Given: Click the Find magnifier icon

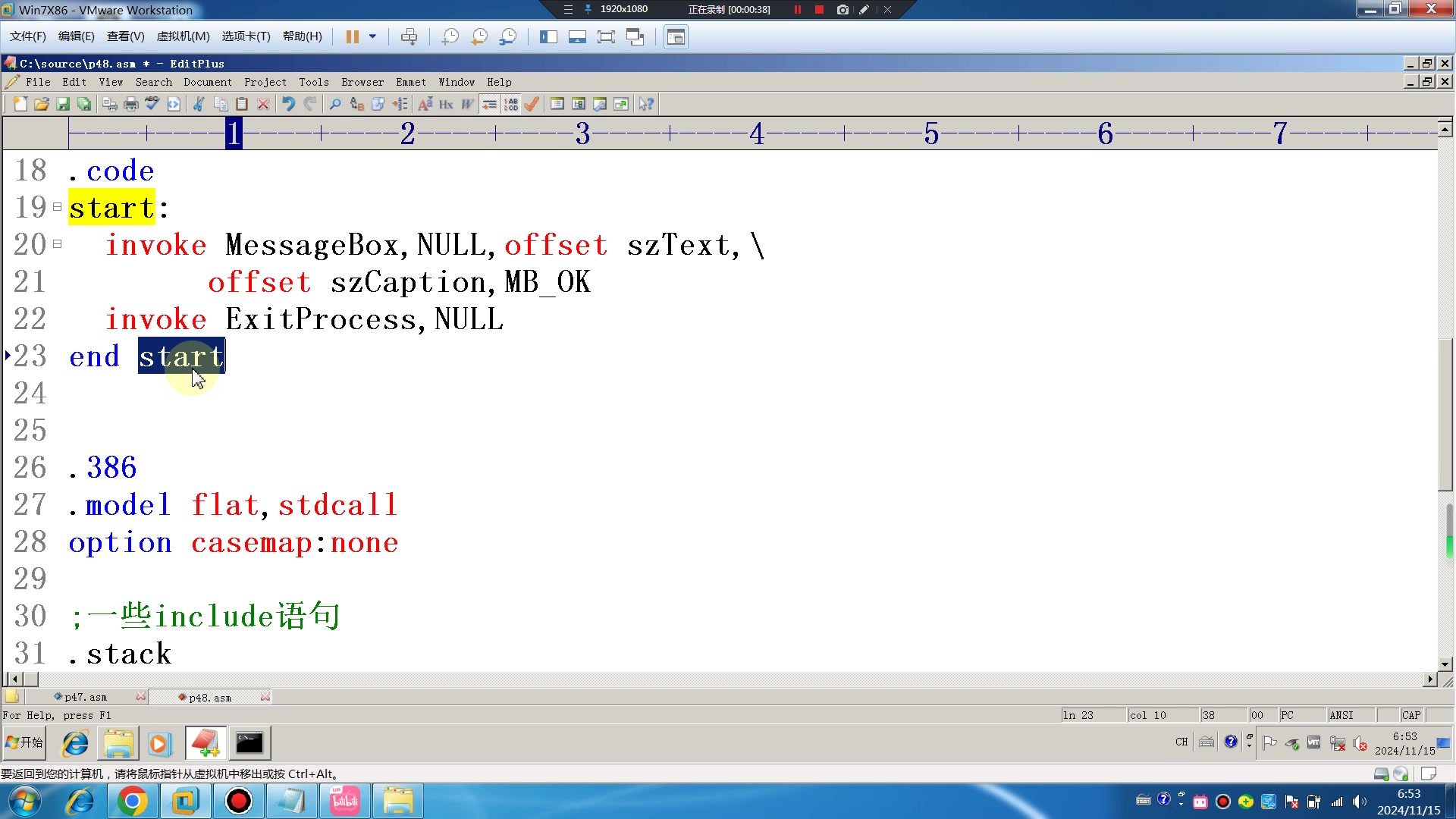Looking at the screenshot, I should [x=335, y=105].
